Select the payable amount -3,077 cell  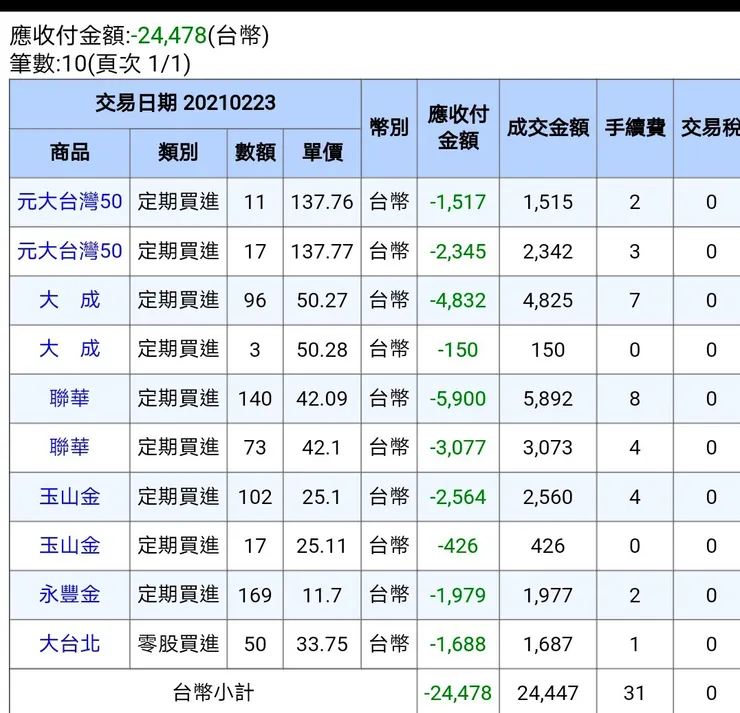click(458, 448)
